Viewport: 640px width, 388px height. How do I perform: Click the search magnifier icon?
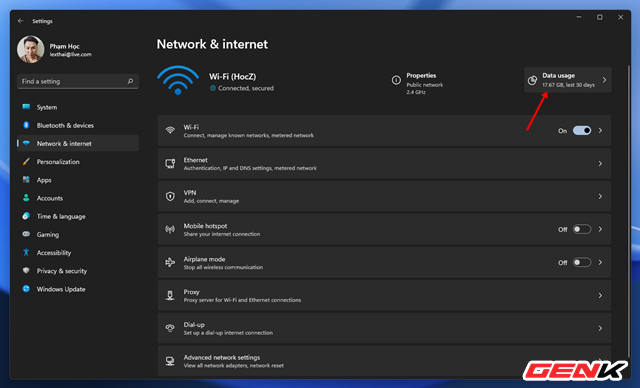[x=130, y=81]
